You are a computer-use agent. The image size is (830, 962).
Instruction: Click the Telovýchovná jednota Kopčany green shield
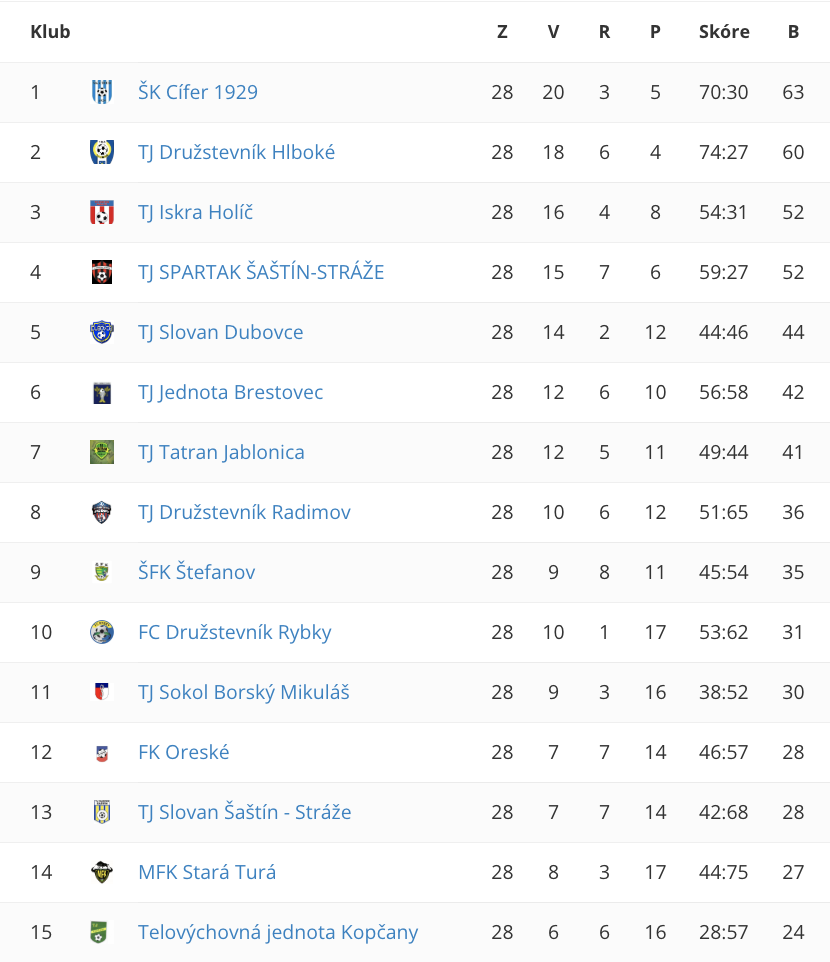point(98,932)
